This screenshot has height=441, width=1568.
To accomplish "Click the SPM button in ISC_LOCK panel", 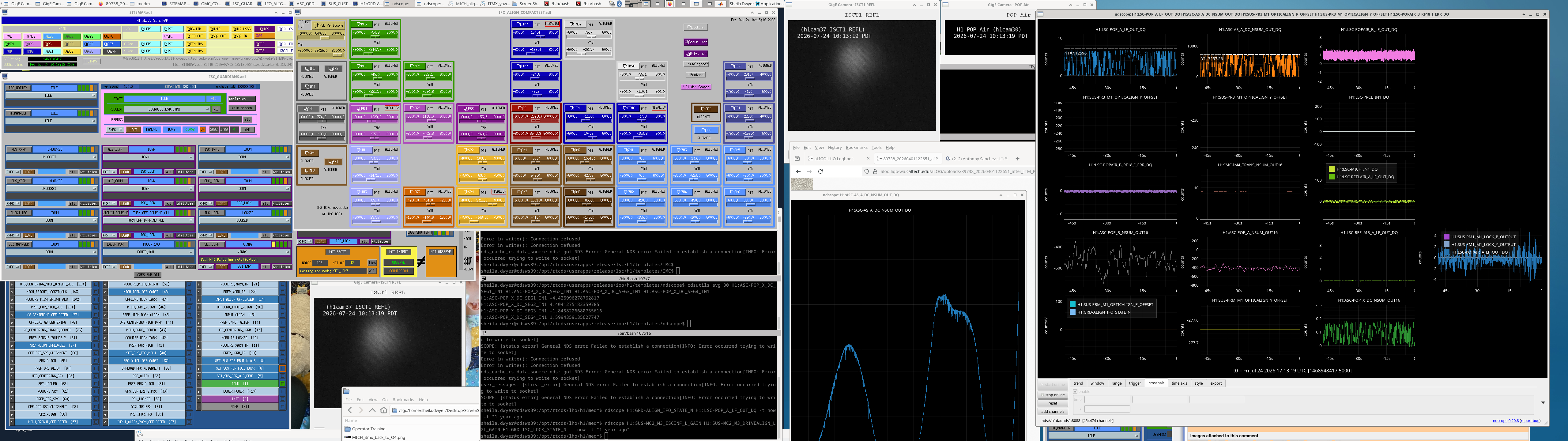I will click(247, 130).
